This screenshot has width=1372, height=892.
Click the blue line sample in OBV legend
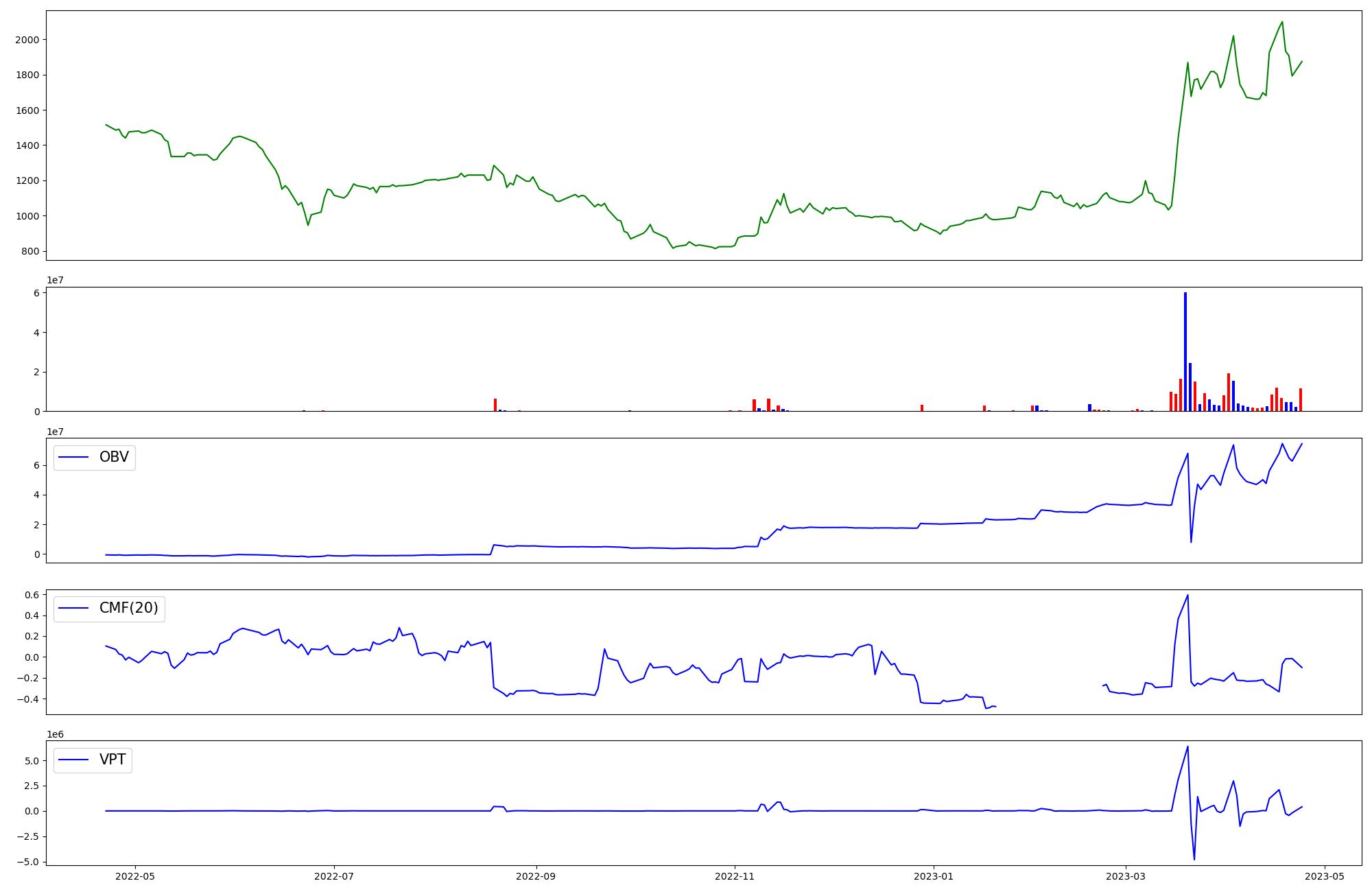click(74, 457)
